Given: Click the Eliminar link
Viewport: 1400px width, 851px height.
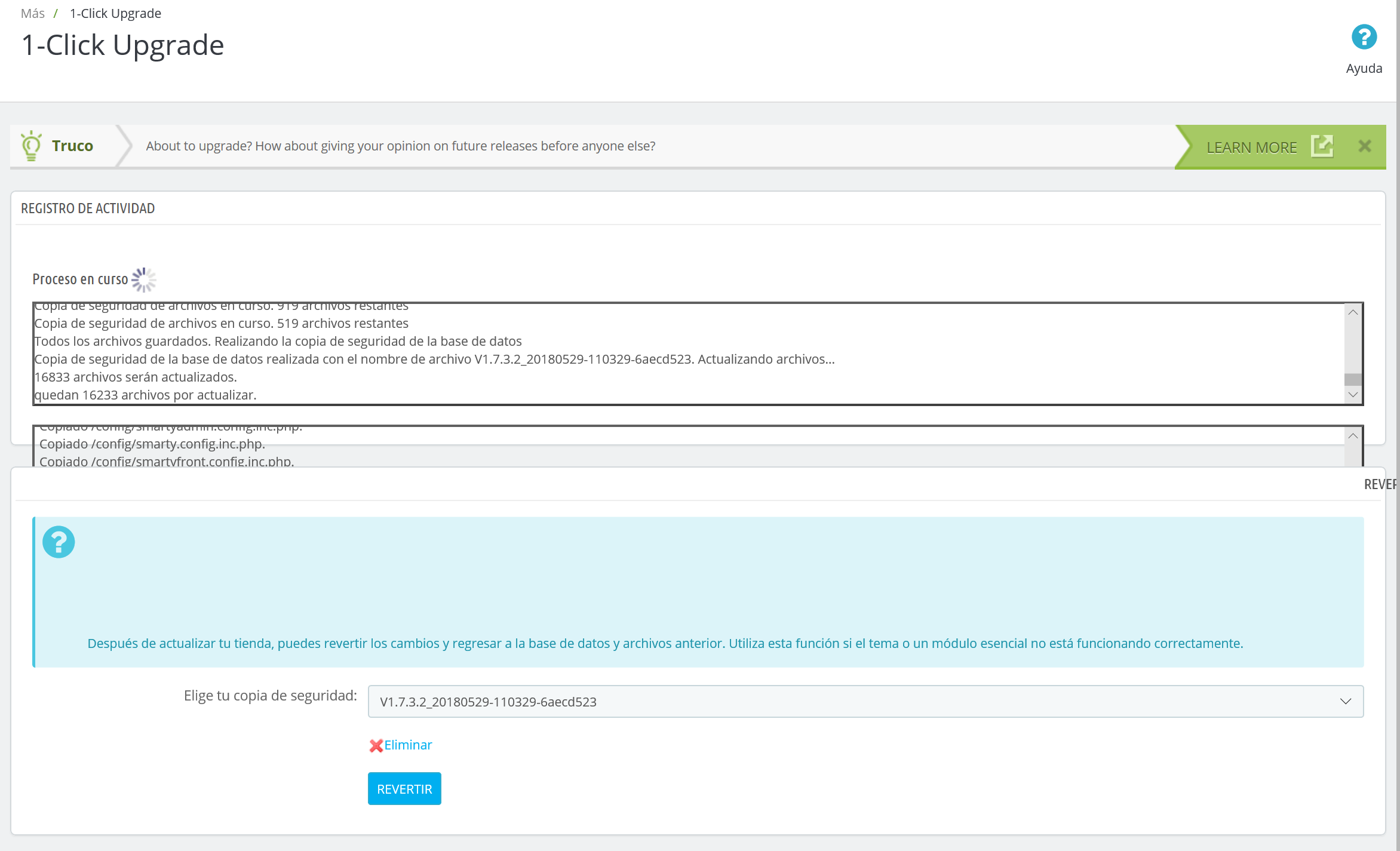Looking at the screenshot, I should (408, 745).
